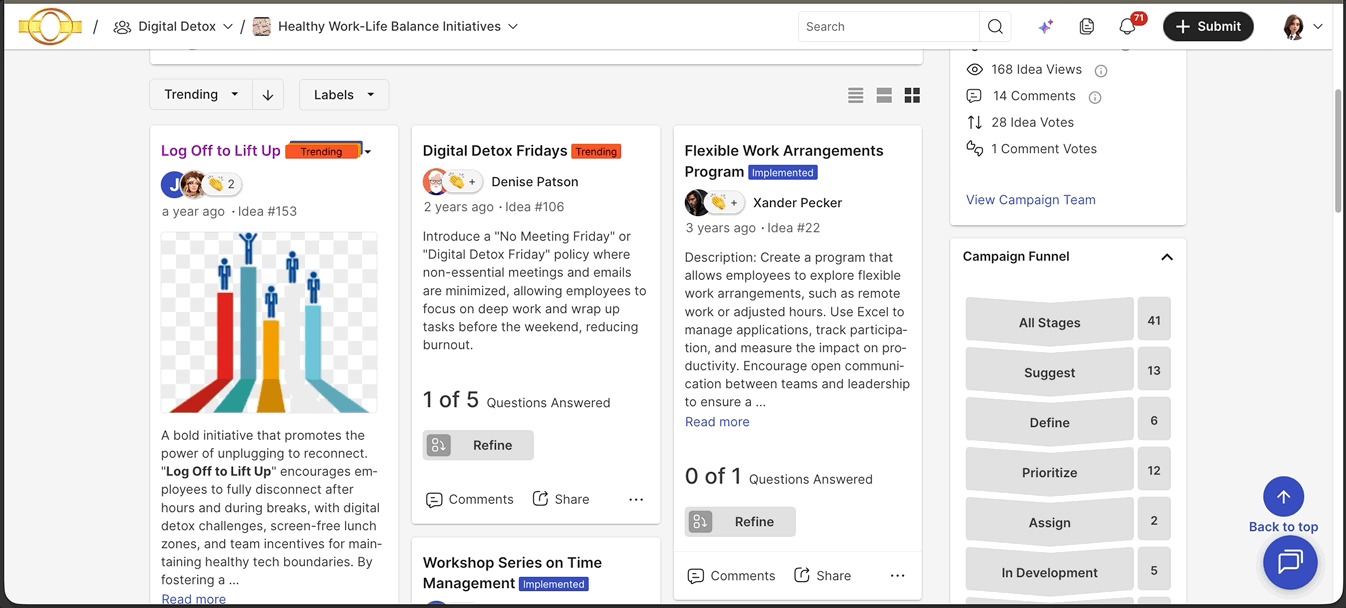Click Trending tag on Digital Detox Fridays
This screenshot has height=608, width=1346.
coord(596,152)
